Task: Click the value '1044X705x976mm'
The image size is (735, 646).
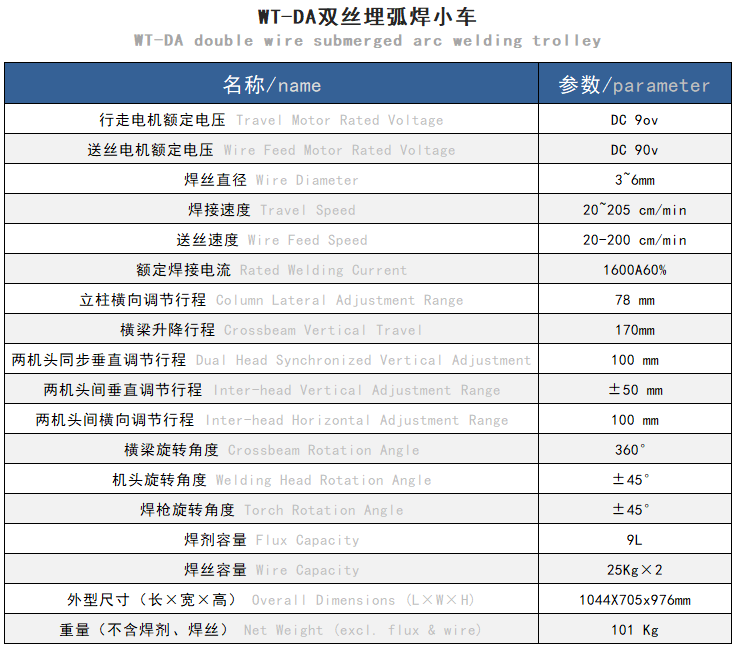Action: pos(635,600)
